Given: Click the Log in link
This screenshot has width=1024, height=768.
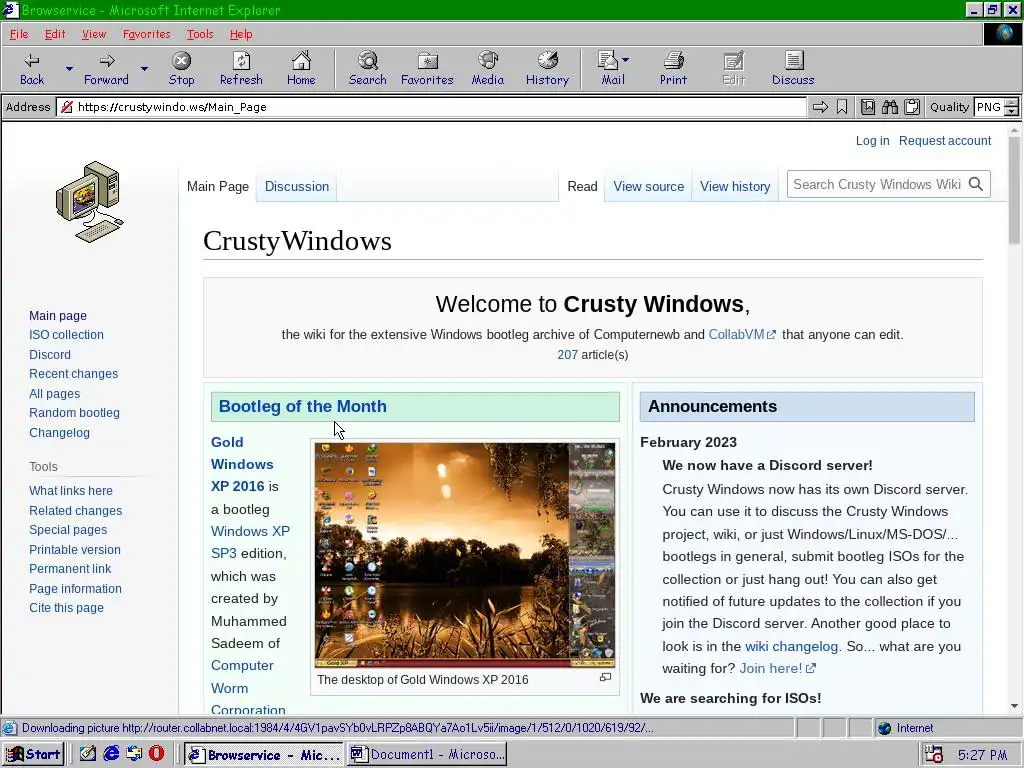Looking at the screenshot, I should pos(872,140).
